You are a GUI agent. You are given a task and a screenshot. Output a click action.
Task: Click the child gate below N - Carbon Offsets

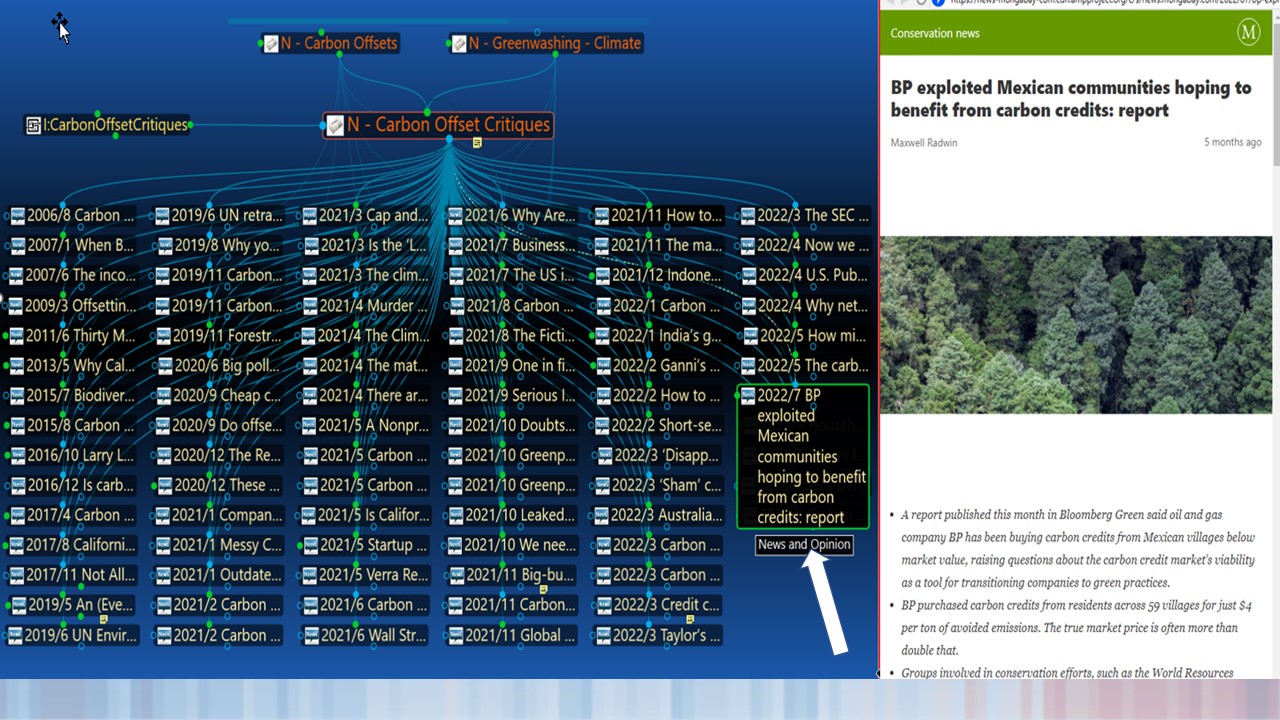coord(340,55)
